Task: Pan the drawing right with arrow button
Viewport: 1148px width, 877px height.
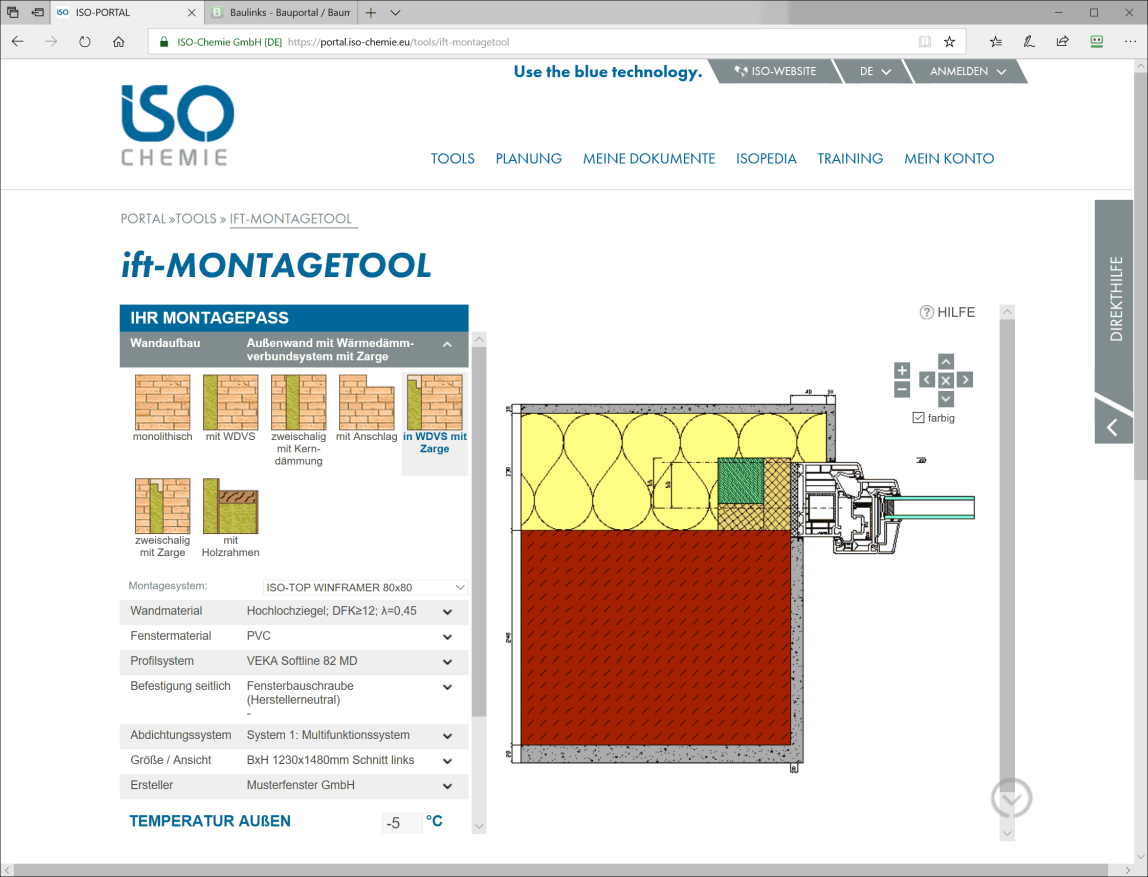Action: point(965,380)
